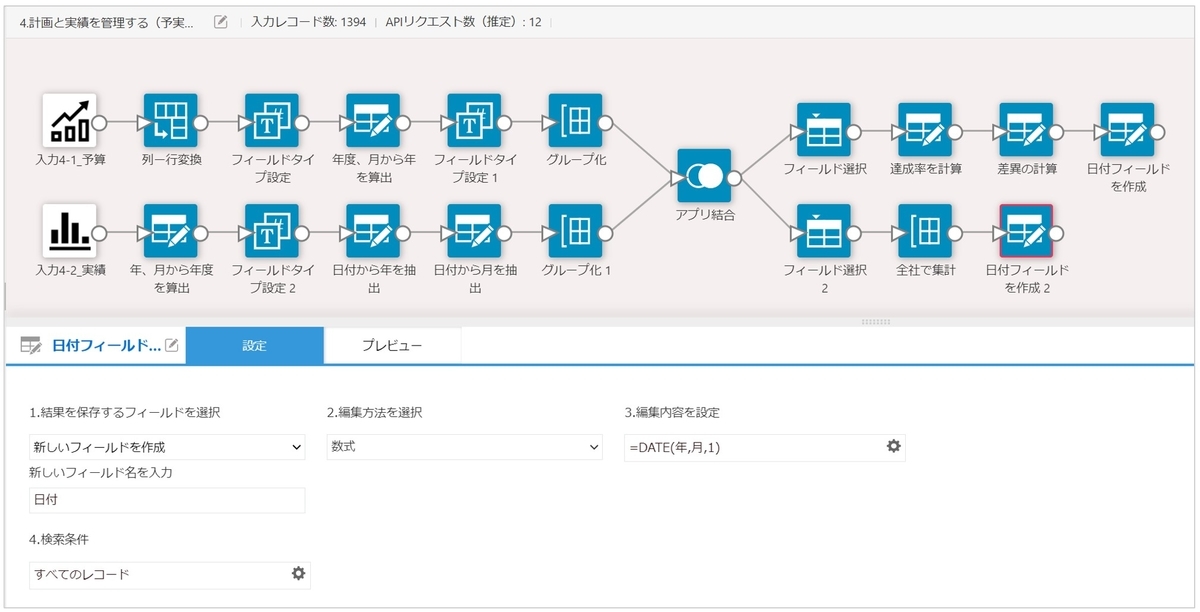Select the top-row 日付フィールドを作成 node
Viewport: 1200px width, 612px height.
pyautogui.click(x=1127, y=130)
